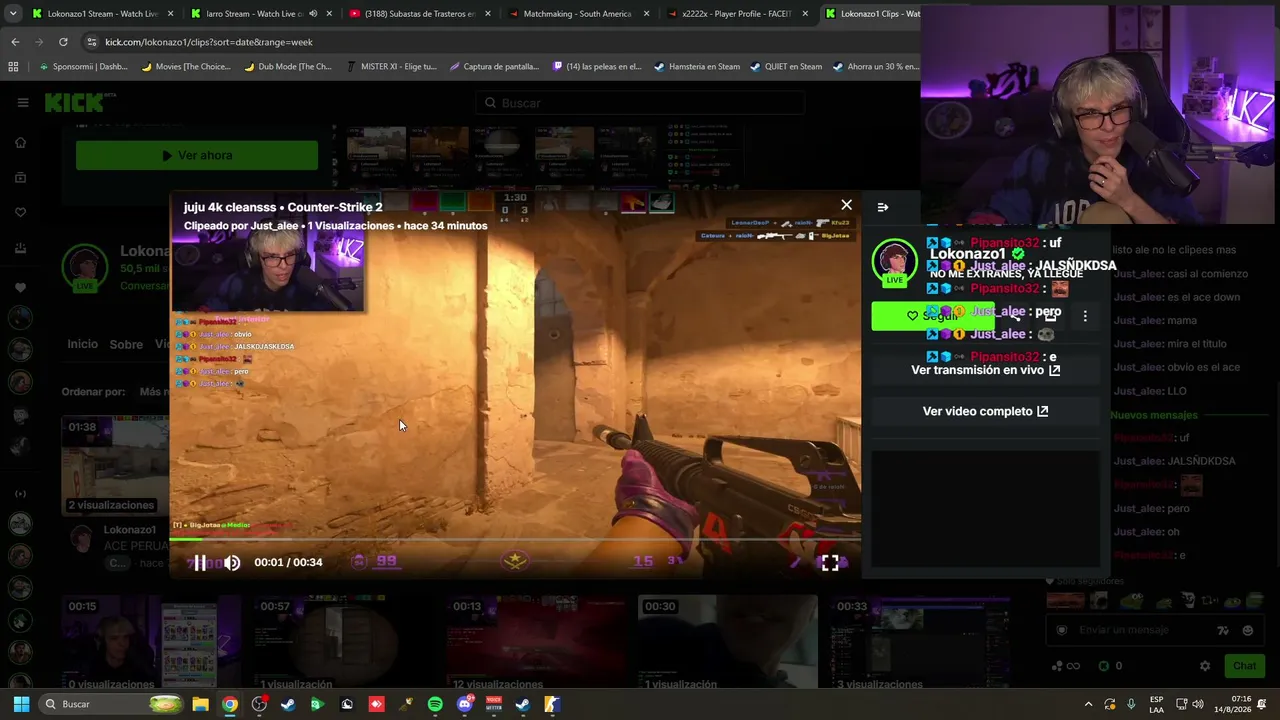This screenshot has height=720, width=1280.
Task: Reload the current page
Action: pyautogui.click(x=63, y=42)
